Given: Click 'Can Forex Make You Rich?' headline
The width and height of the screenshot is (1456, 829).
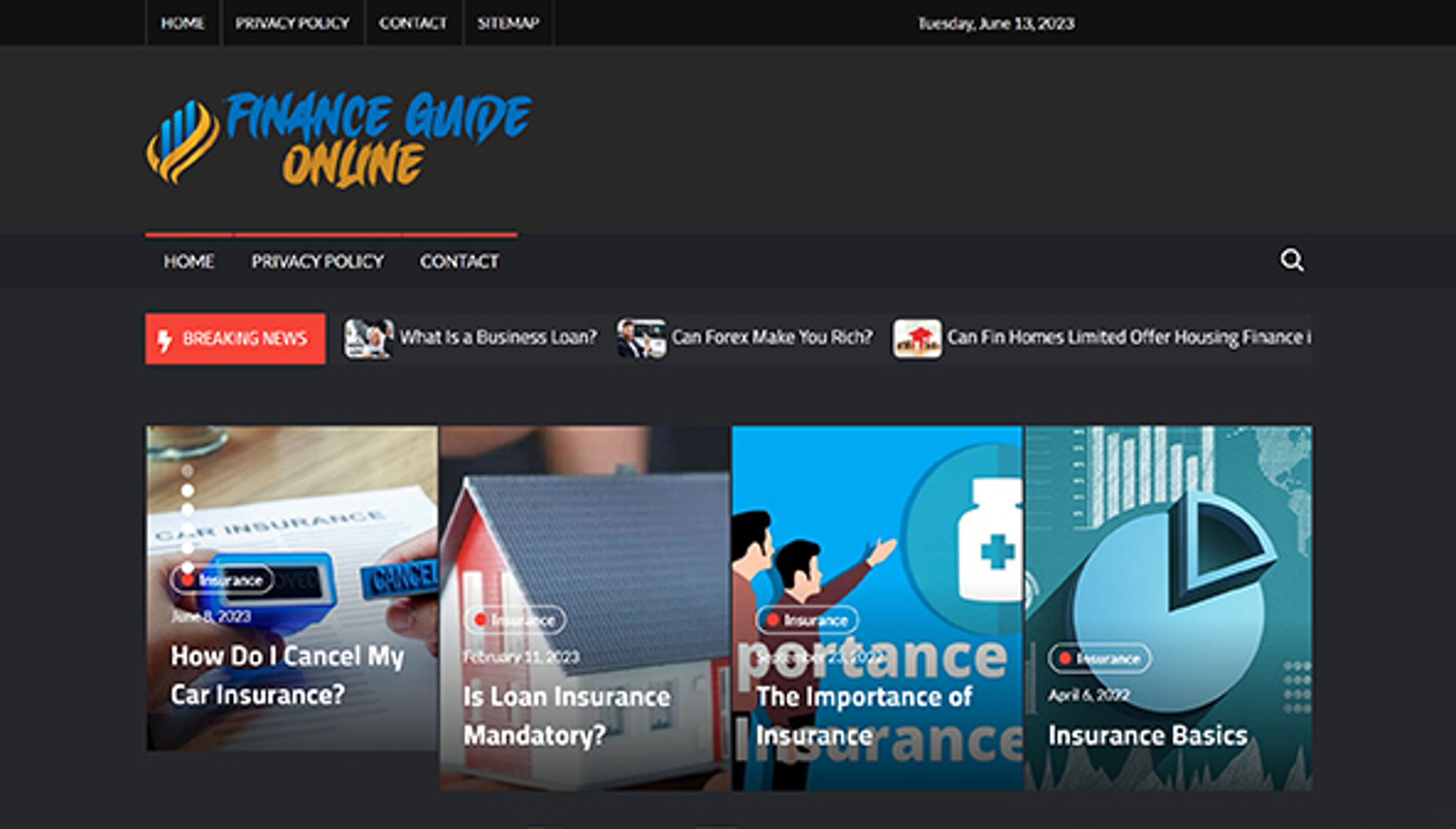Looking at the screenshot, I should tap(771, 337).
